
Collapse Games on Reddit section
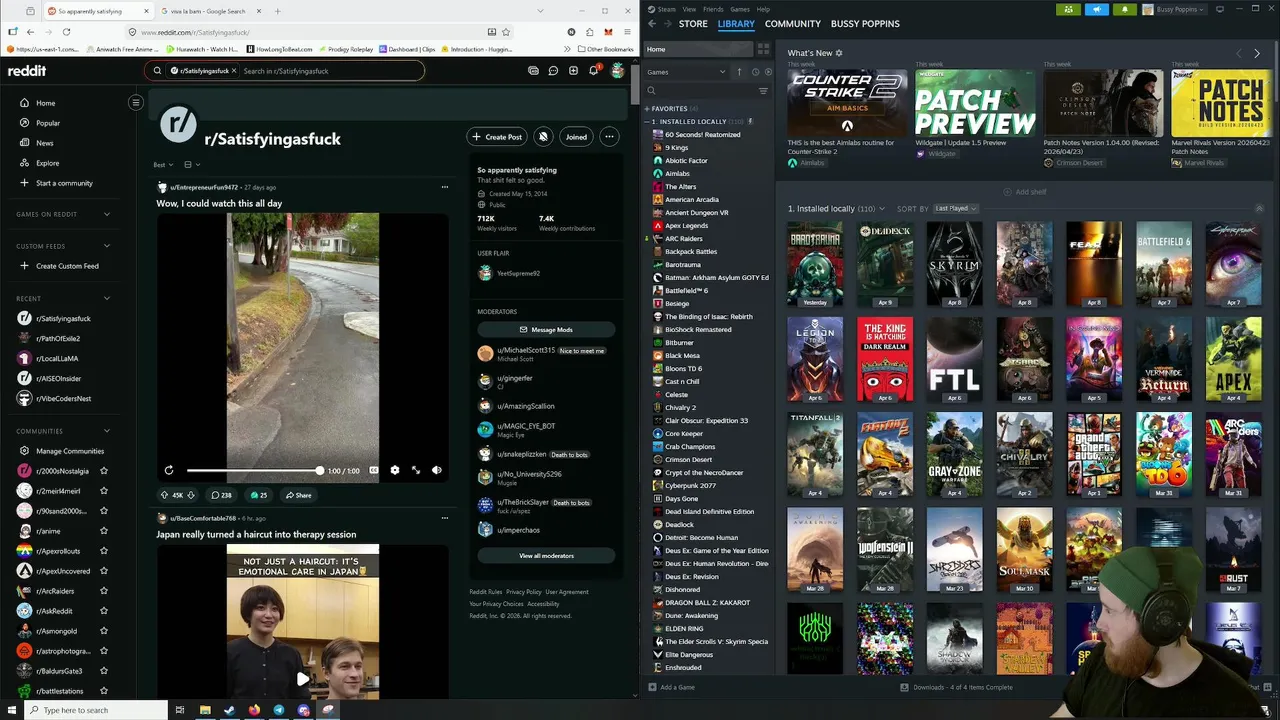[x=107, y=214]
